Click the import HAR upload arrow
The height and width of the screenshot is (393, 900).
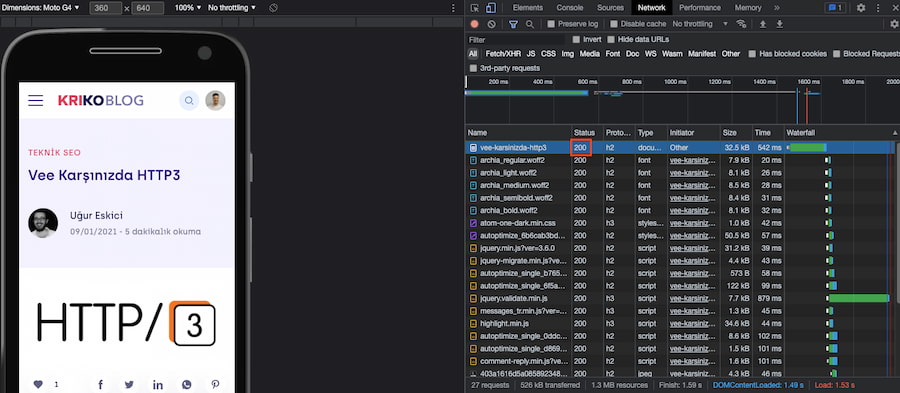pyautogui.click(x=763, y=24)
